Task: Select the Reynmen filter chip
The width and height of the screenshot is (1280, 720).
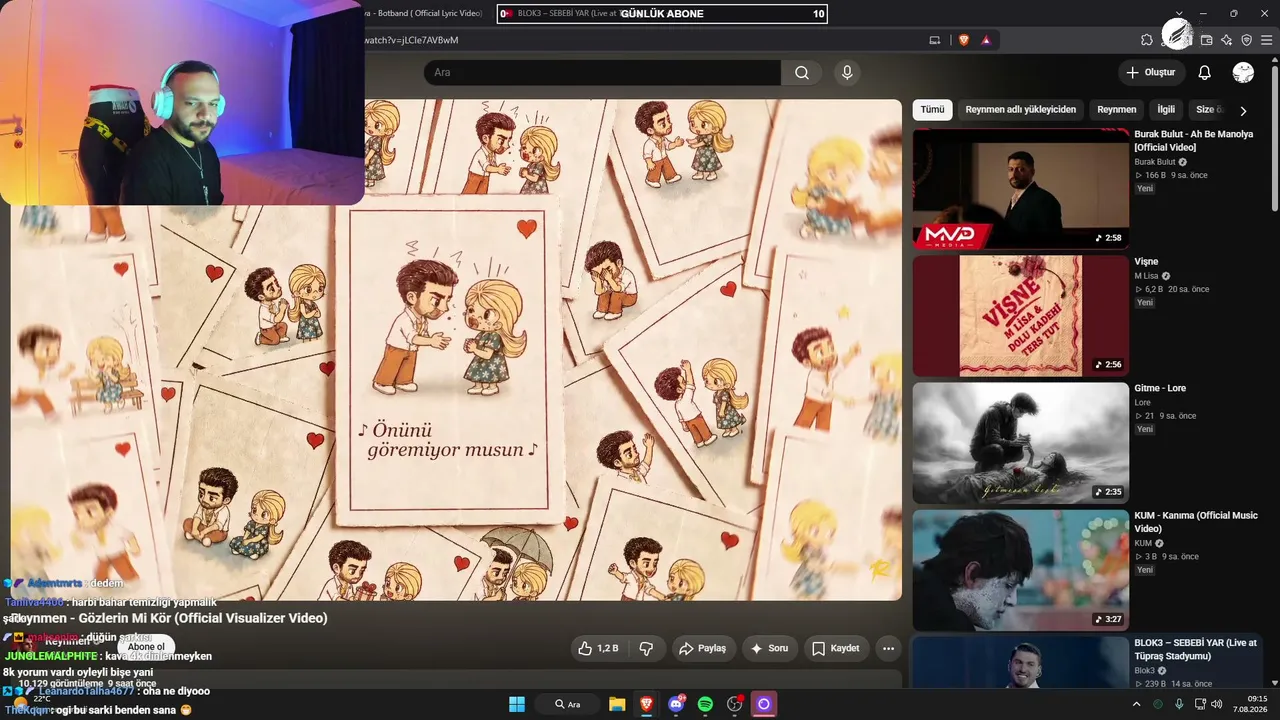Action: point(1116,110)
